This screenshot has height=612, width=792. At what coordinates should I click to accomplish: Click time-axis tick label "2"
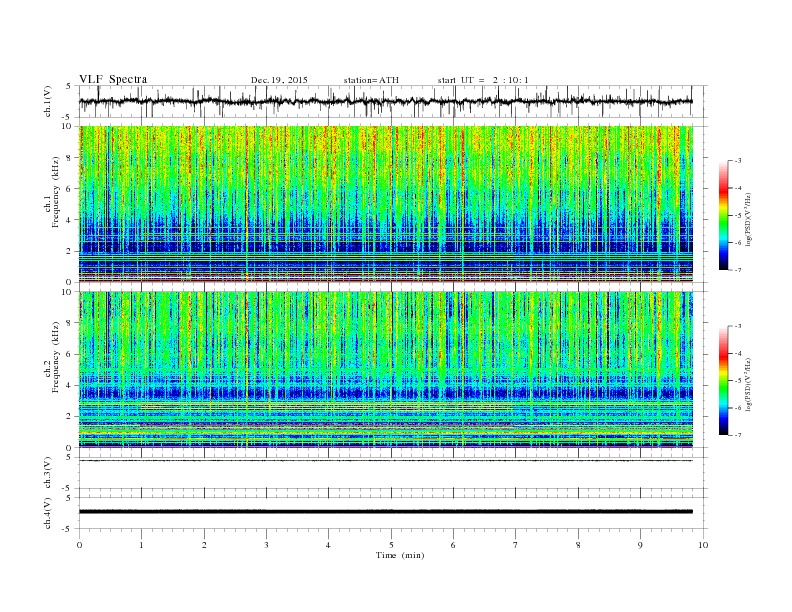click(x=204, y=545)
